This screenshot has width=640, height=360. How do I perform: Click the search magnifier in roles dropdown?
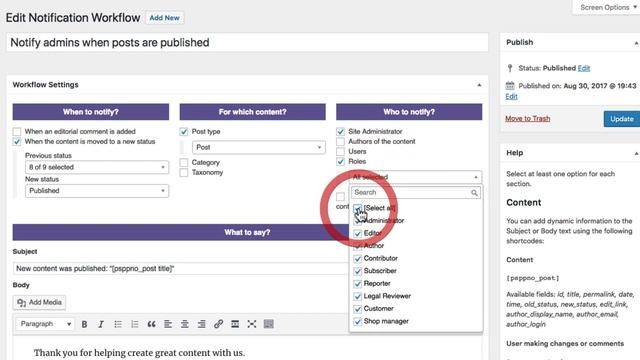[x=474, y=193]
